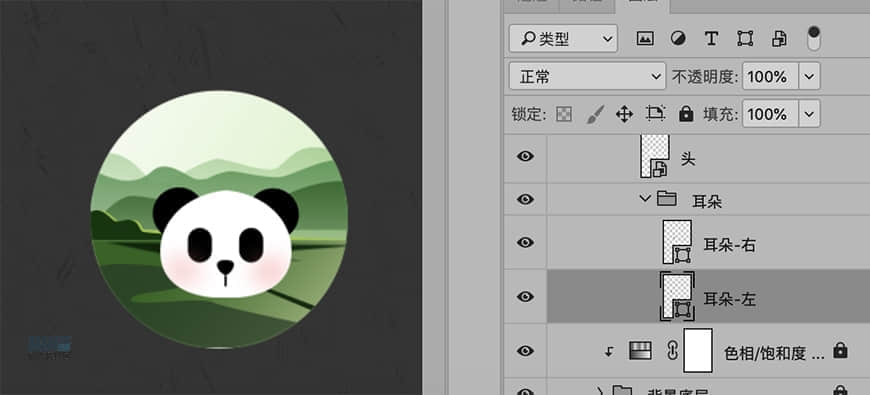Prevent artboard auto-nesting lock icon
The width and height of the screenshot is (870, 395).
(x=655, y=114)
